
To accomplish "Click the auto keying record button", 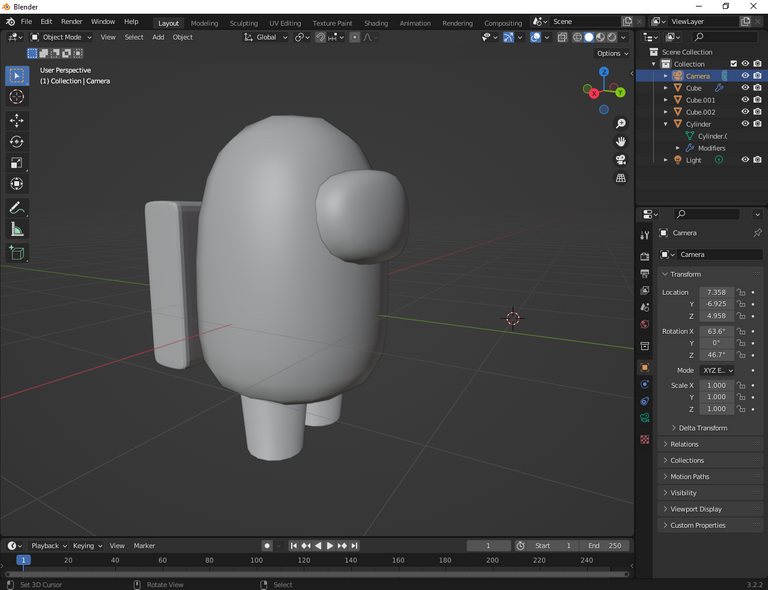I will tap(267, 545).
